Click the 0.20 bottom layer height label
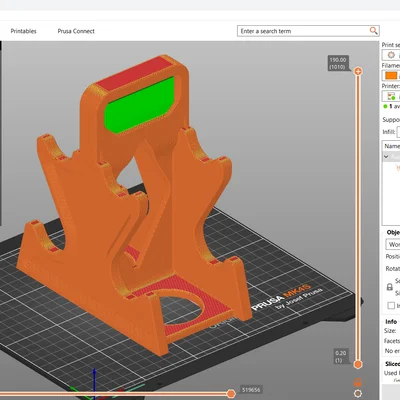400x400 pixels. tap(340, 356)
